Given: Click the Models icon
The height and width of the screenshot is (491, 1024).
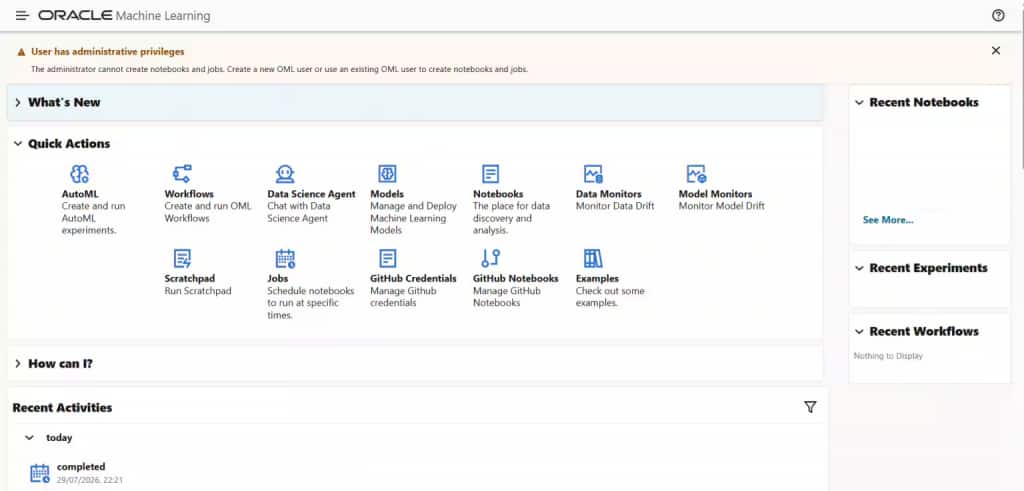Looking at the screenshot, I should click(x=387, y=174).
